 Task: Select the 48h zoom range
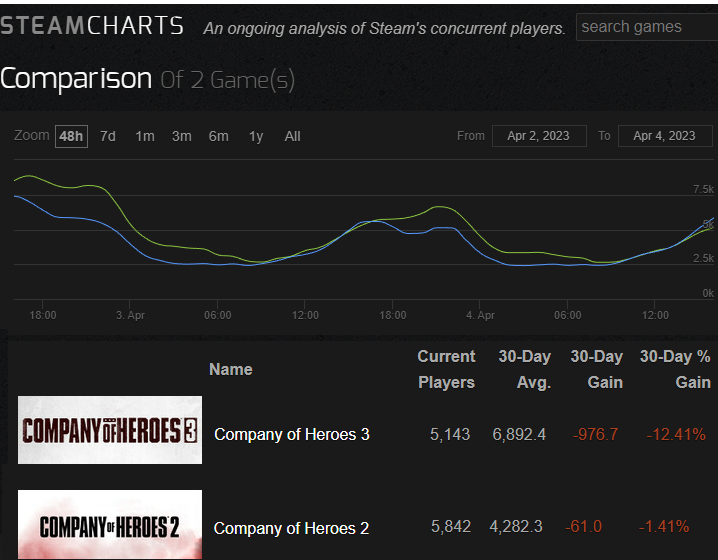(x=71, y=136)
